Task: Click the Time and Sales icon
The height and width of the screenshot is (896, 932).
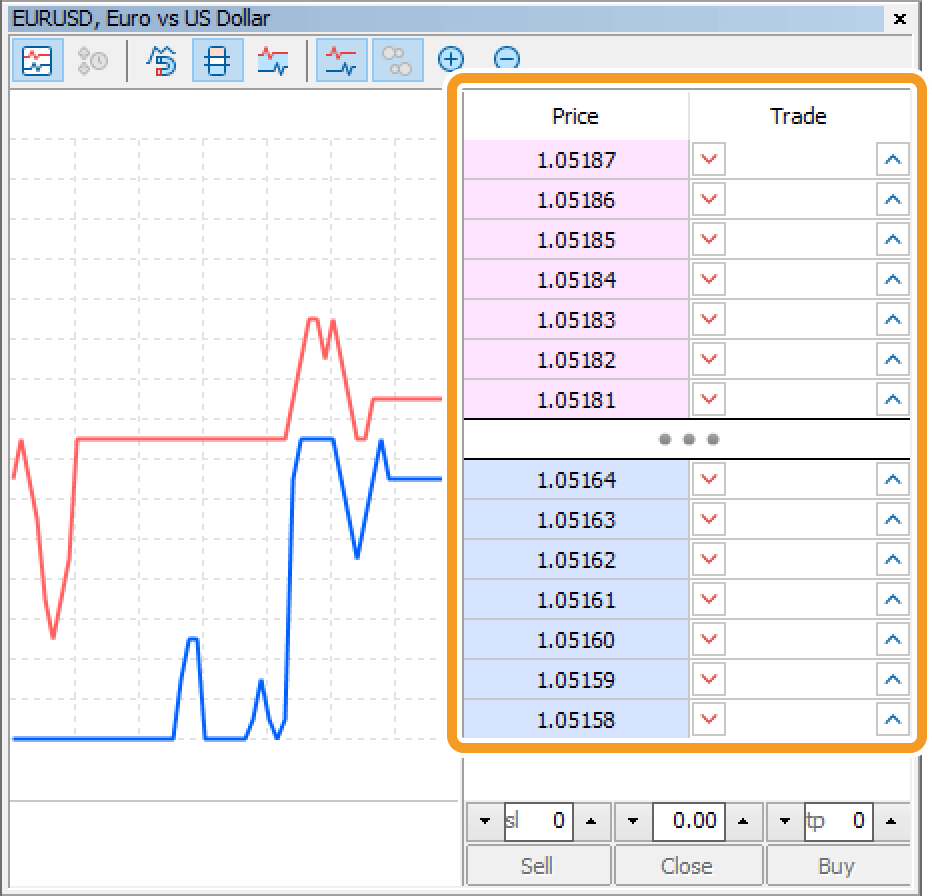Action: (93, 61)
